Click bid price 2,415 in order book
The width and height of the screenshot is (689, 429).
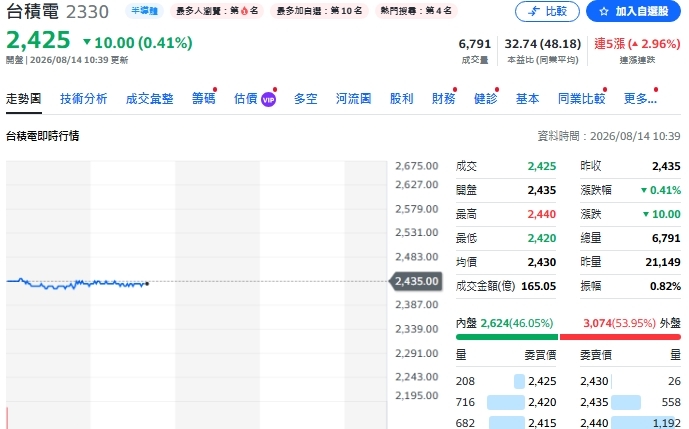(542, 423)
